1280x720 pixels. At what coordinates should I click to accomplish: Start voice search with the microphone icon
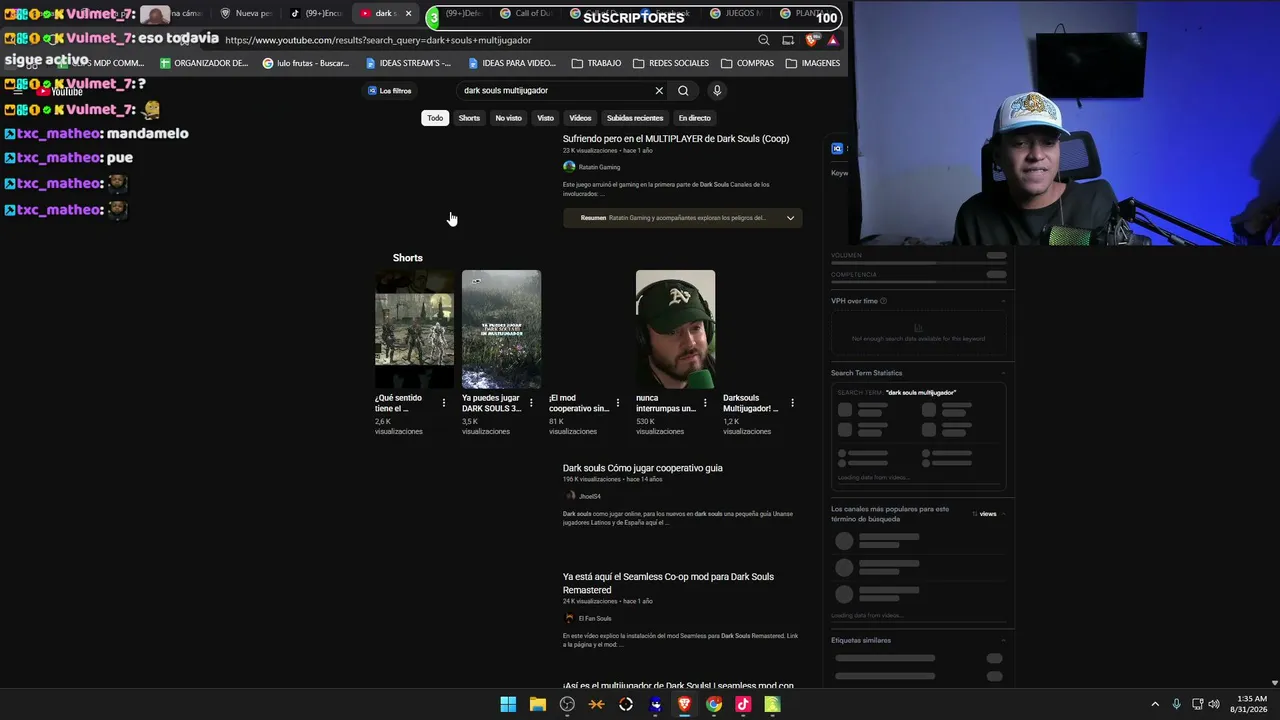(x=717, y=91)
